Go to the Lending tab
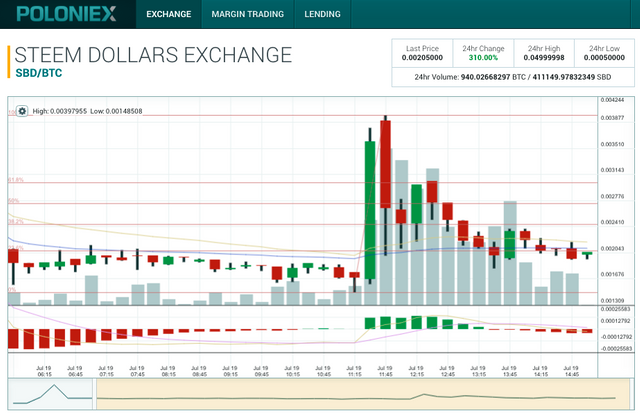Image resolution: width=640 pixels, height=415 pixels. 322,14
